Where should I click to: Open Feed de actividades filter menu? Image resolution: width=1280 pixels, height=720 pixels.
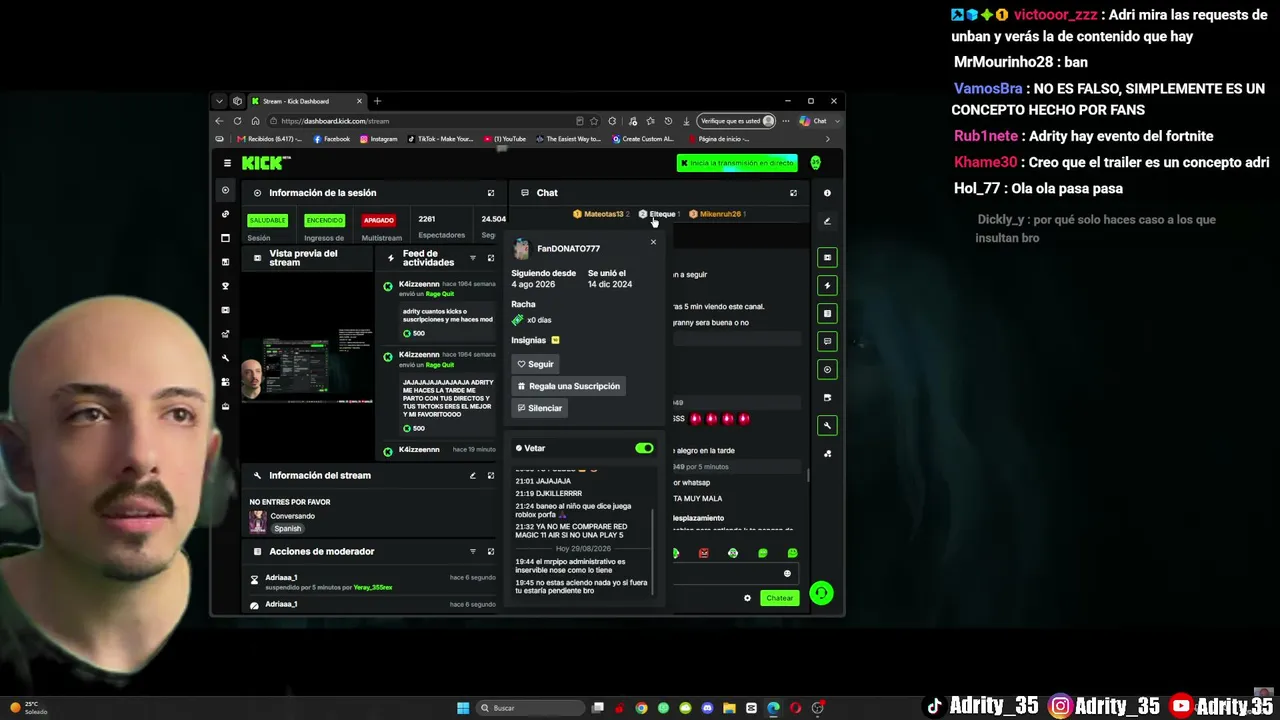click(473, 258)
